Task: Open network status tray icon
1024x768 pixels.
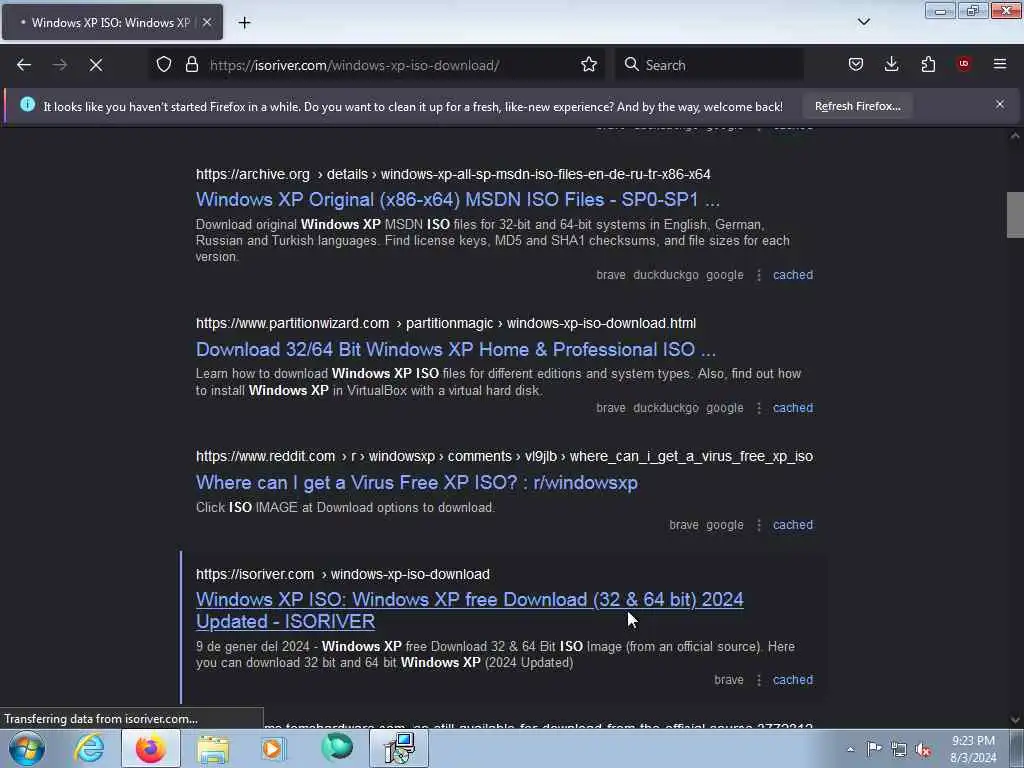Action: 899,750
